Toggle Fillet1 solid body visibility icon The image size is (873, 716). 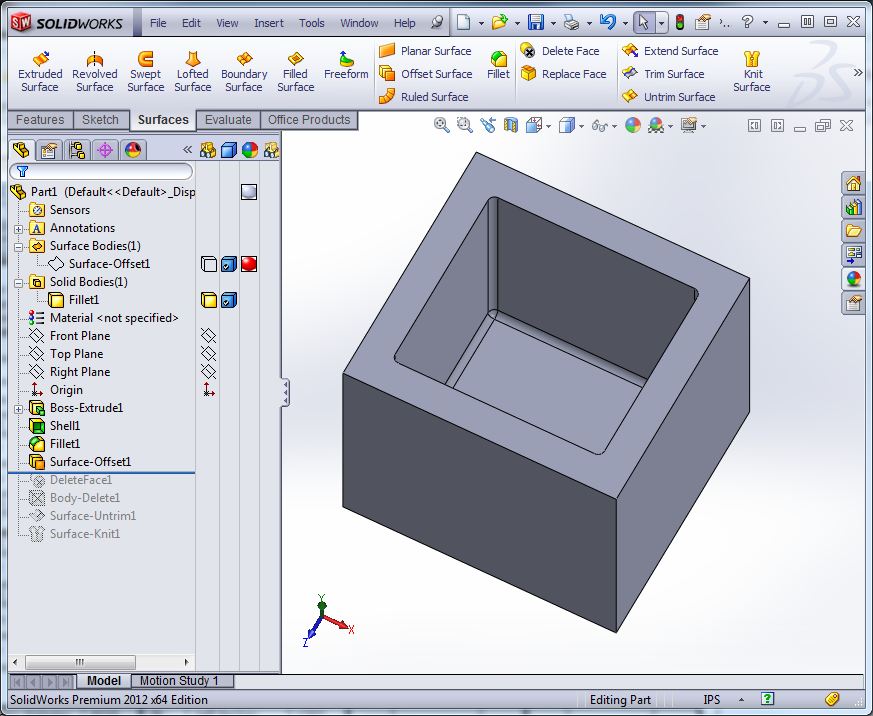click(208, 300)
